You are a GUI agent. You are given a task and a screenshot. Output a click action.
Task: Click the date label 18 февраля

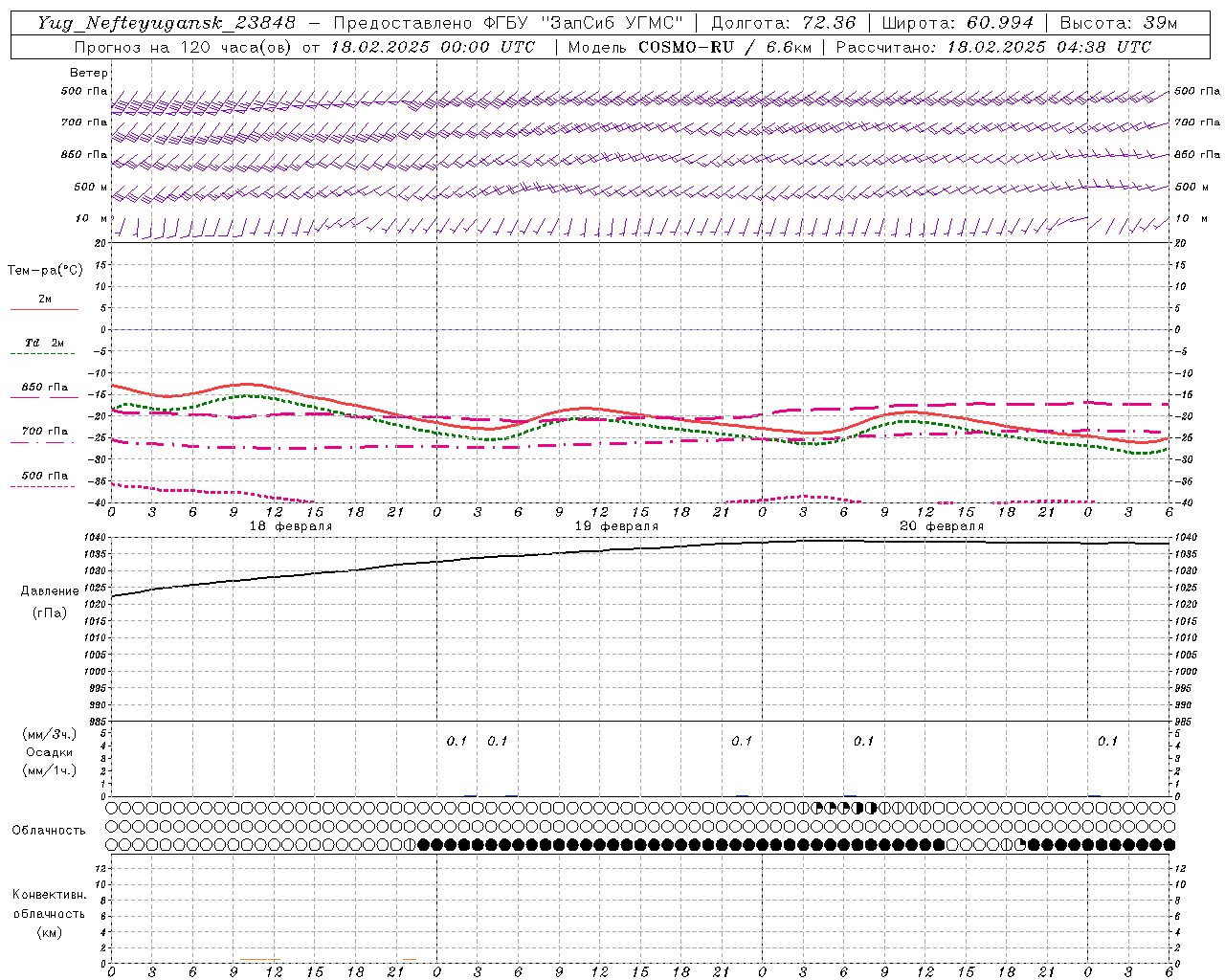tap(291, 526)
